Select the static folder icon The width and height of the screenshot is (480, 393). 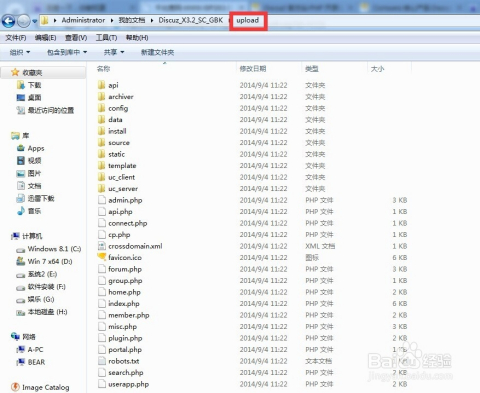tap(101, 154)
